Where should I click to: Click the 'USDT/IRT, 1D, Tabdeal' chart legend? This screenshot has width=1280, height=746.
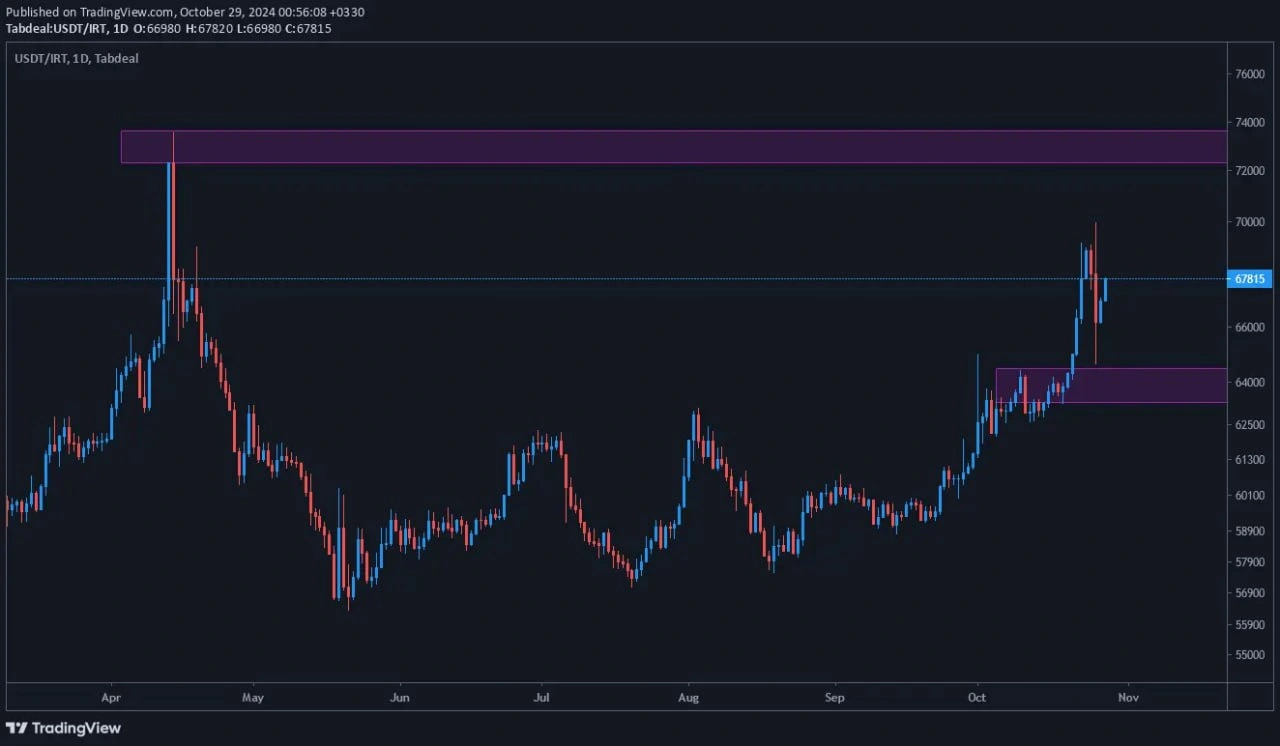click(x=76, y=58)
